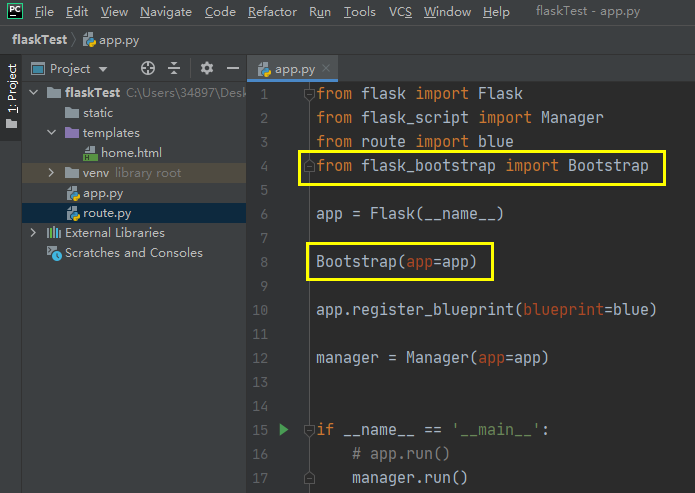Expand External Libraries node
Viewport: 695px width, 493px height.
click(x=34, y=232)
